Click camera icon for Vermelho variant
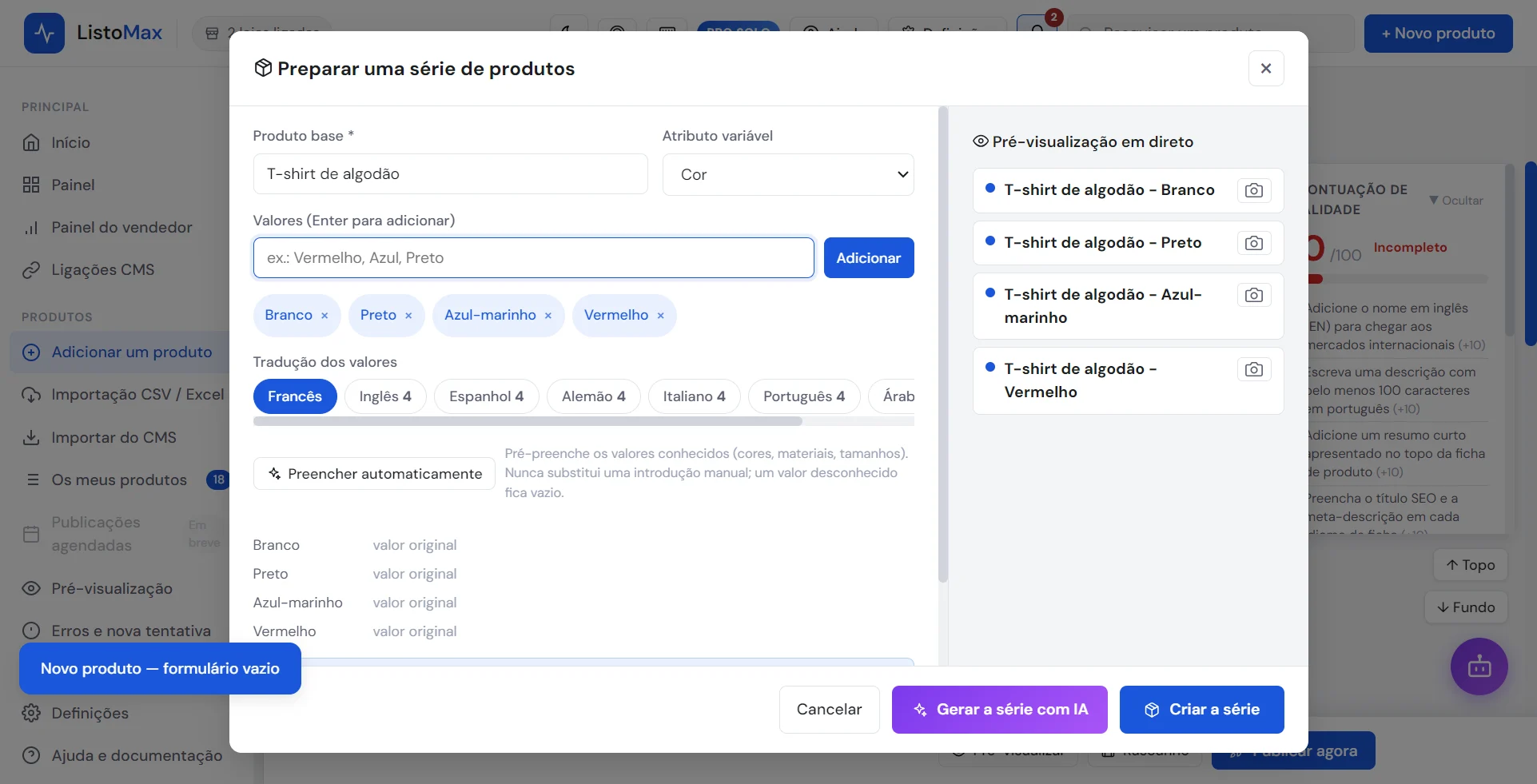1537x784 pixels. tap(1254, 369)
